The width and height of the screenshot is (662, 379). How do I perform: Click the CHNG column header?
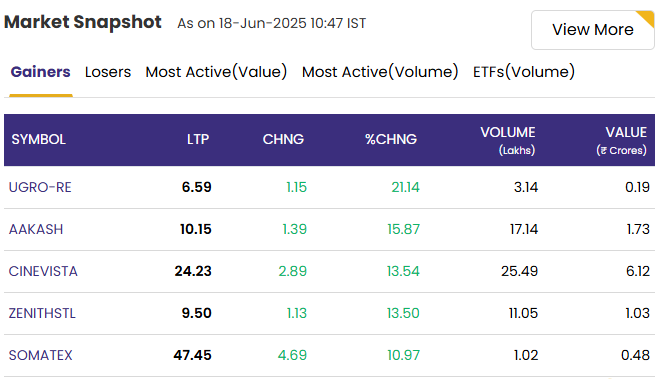[x=283, y=139]
